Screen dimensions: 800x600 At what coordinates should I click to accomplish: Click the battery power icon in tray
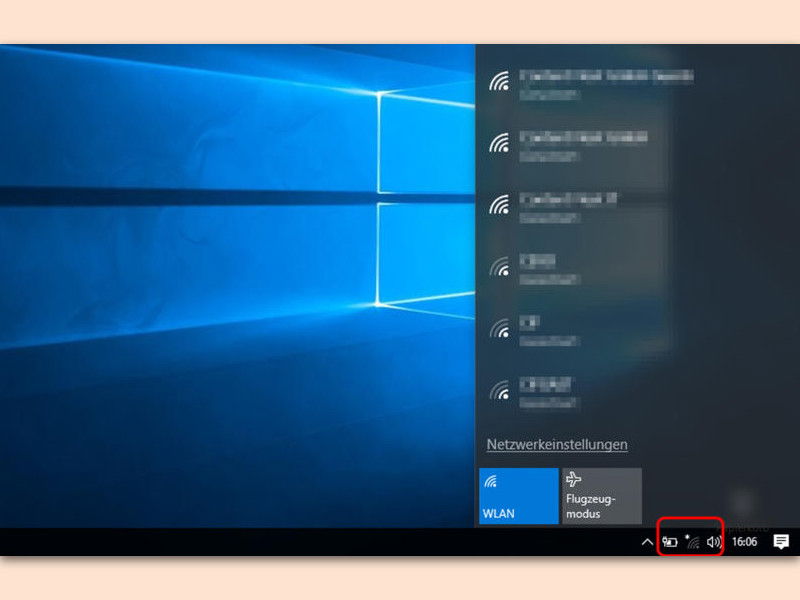click(x=669, y=542)
